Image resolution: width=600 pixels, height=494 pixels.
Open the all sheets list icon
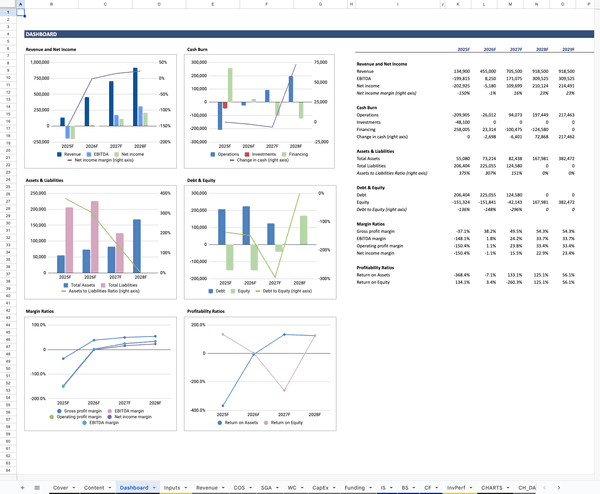click(x=37, y=487)
